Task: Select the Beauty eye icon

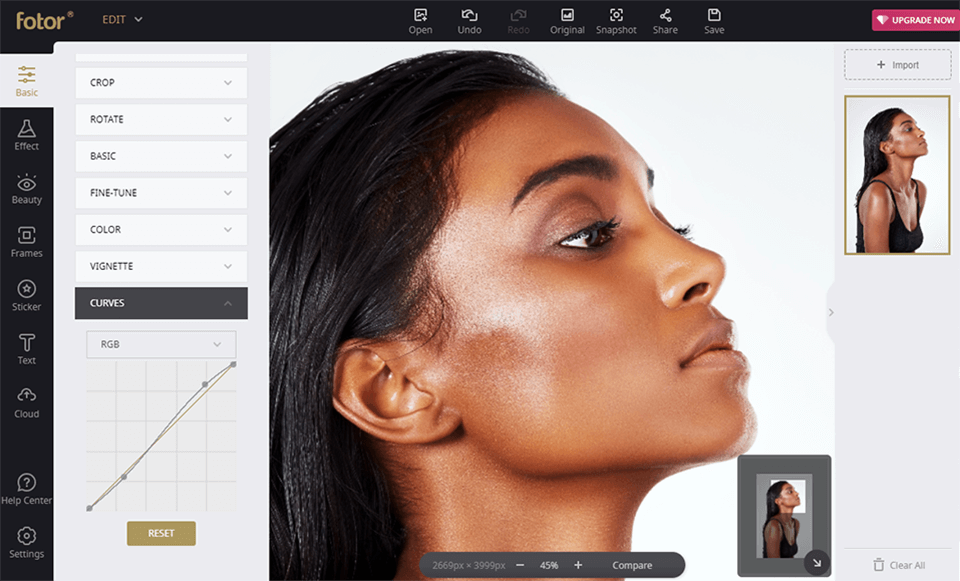Action: 26,188
